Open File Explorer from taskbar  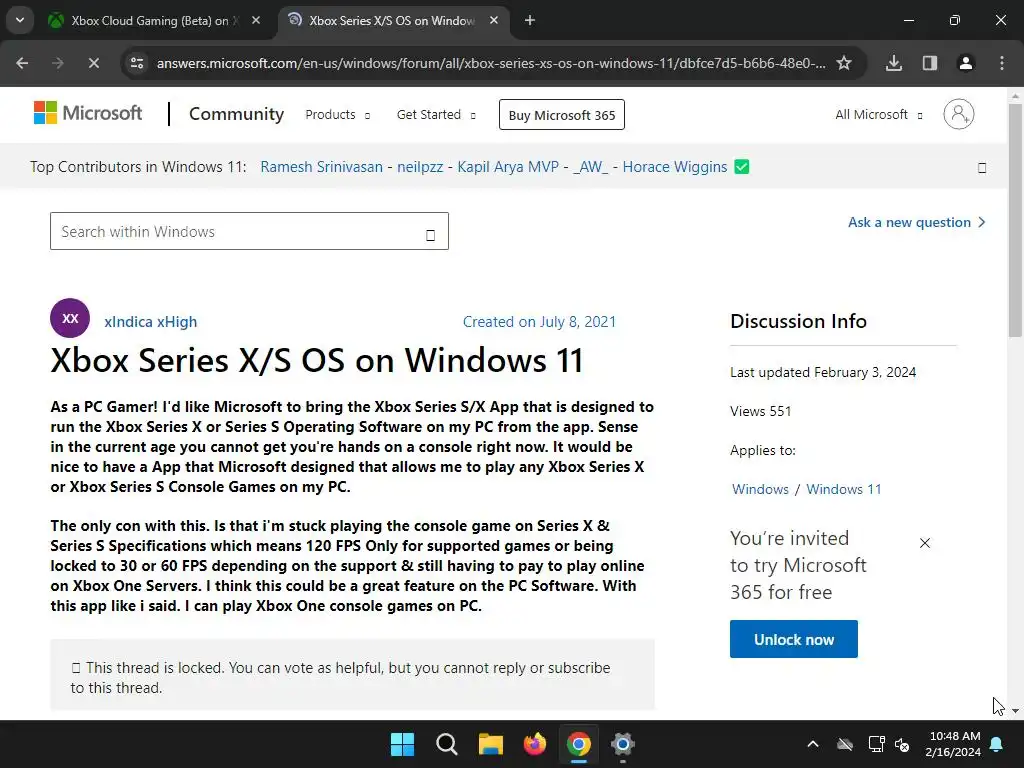tap(490, 744)
